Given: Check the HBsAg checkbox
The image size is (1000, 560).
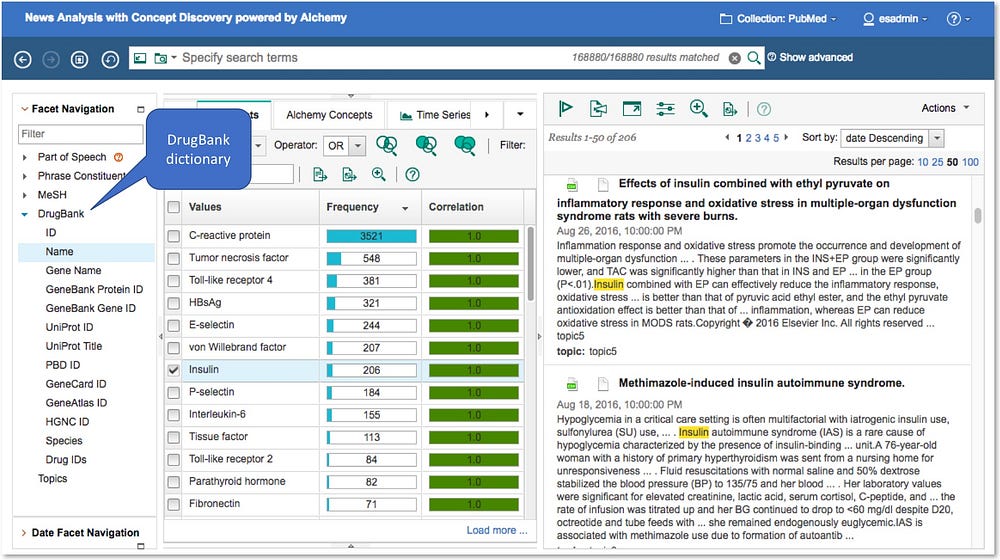Looking at the screenshot, I should coord(173,303).
